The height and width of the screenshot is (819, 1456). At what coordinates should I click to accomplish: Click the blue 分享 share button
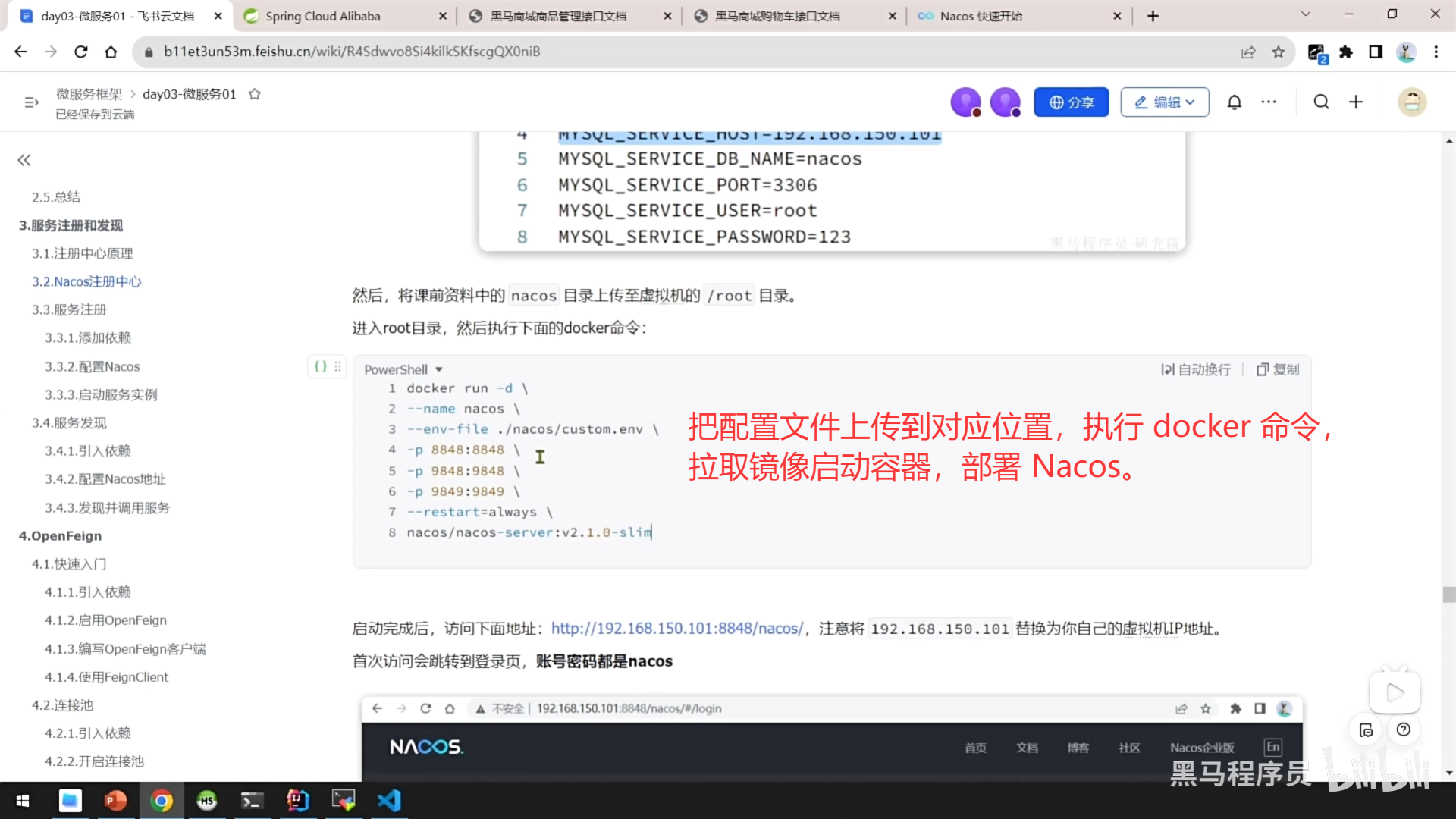1071,102
